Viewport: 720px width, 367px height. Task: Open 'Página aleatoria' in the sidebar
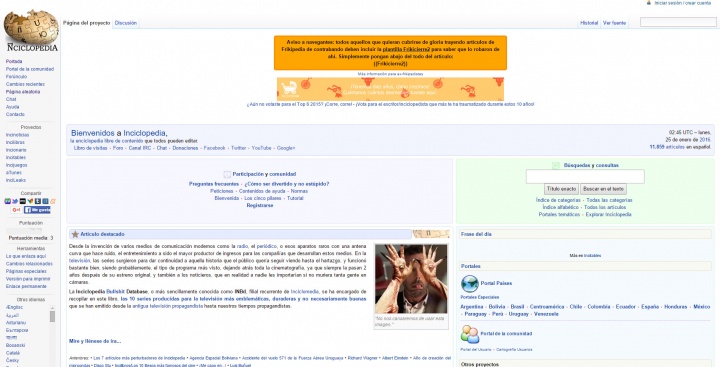point(23,92)
